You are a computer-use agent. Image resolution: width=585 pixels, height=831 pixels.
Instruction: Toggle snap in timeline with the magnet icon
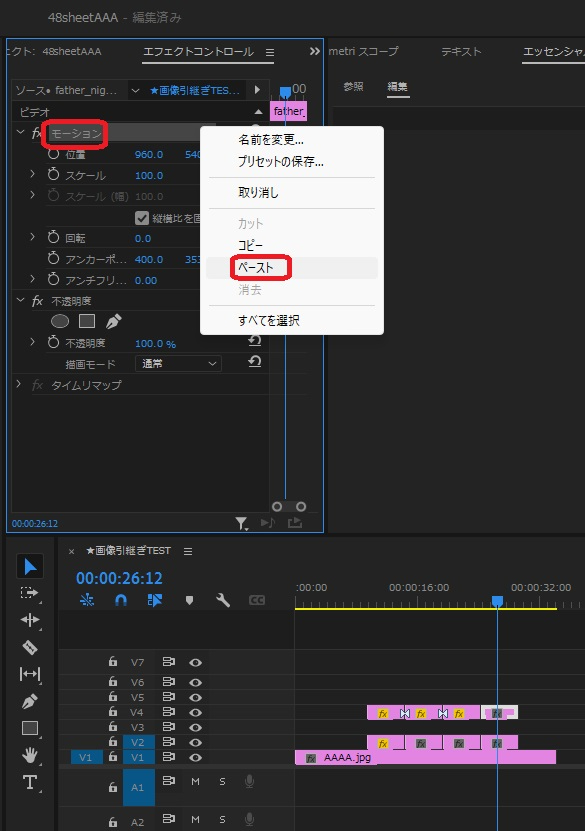[121, 600]
